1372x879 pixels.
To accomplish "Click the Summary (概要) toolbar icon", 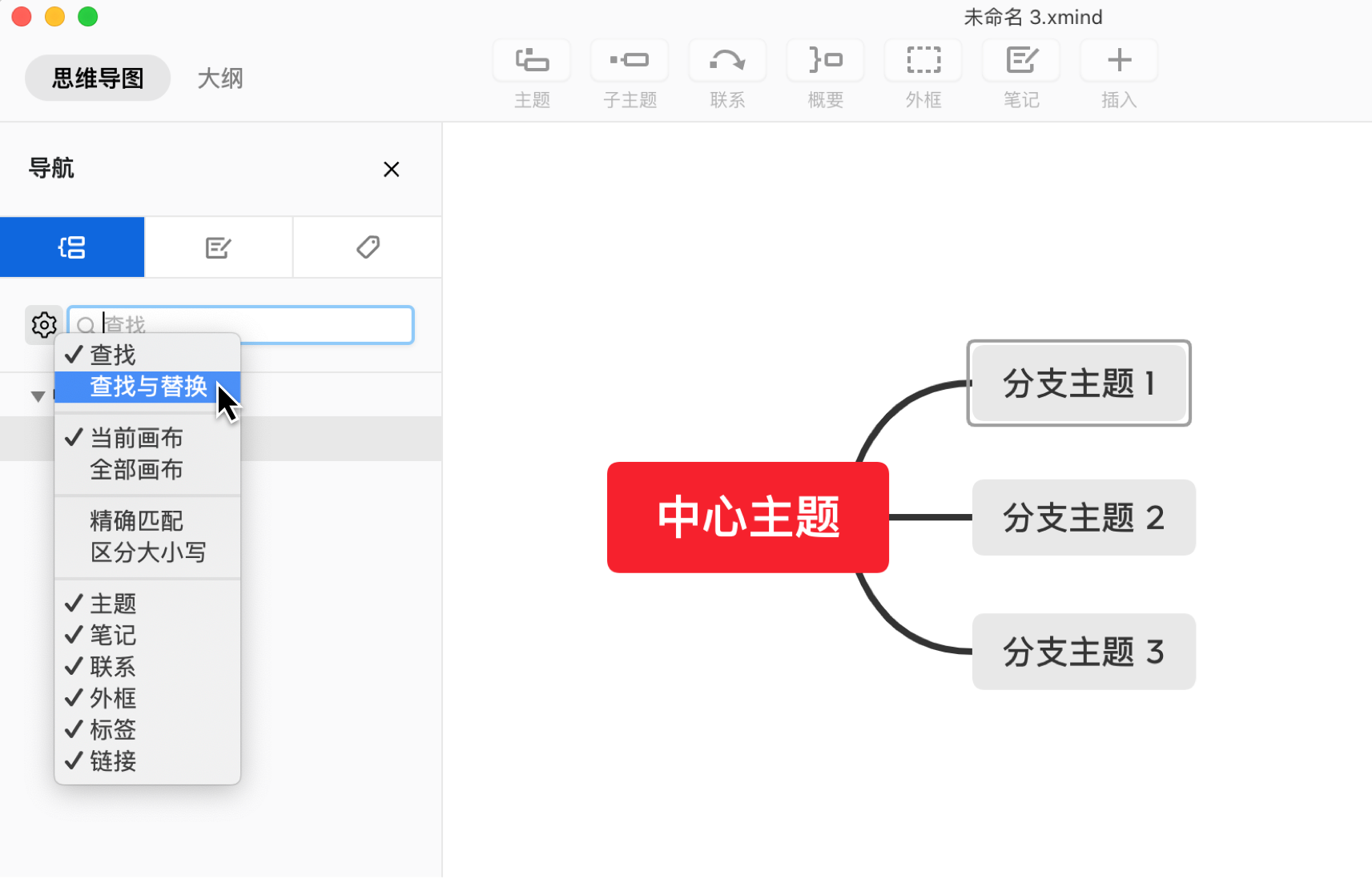I will (825, 61).
